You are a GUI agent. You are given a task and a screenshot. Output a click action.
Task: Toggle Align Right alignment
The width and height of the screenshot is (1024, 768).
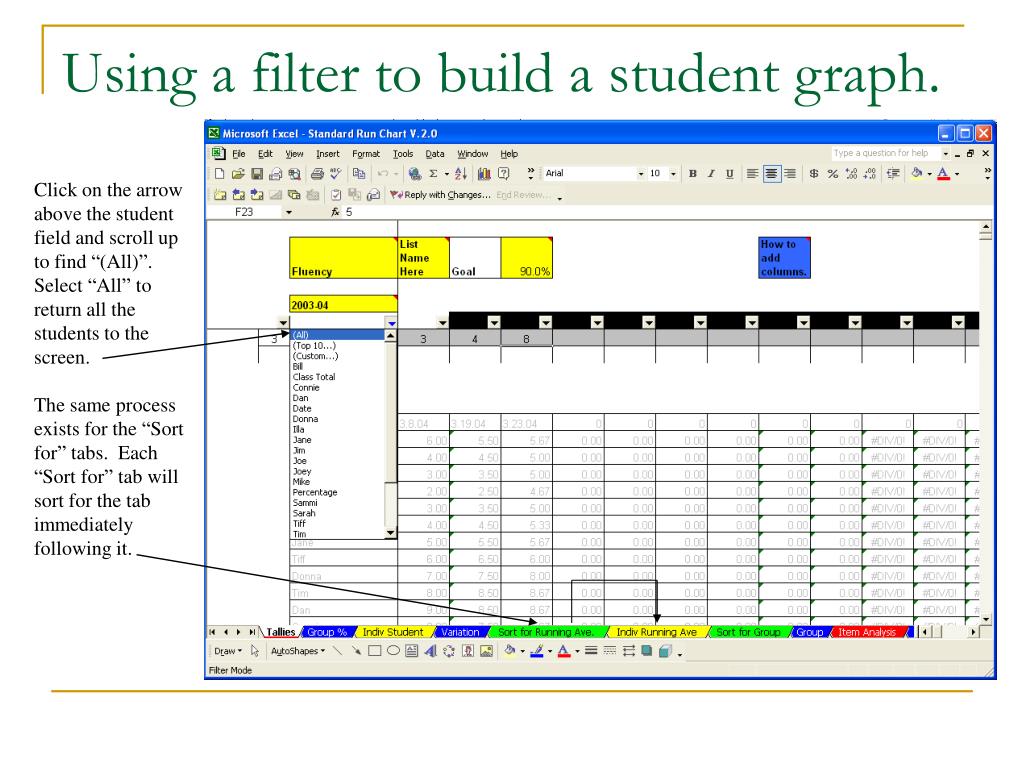pyautogui.click(x=790, y=174)
